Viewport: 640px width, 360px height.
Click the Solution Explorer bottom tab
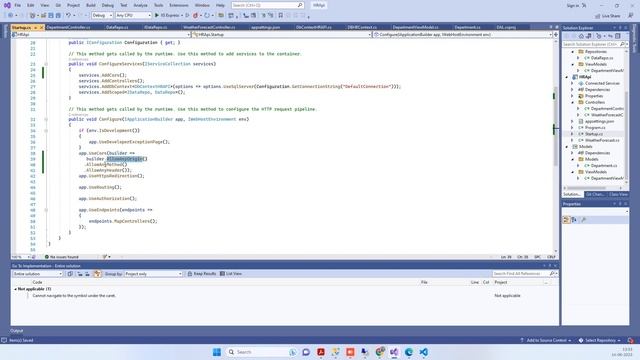point(572,194)
